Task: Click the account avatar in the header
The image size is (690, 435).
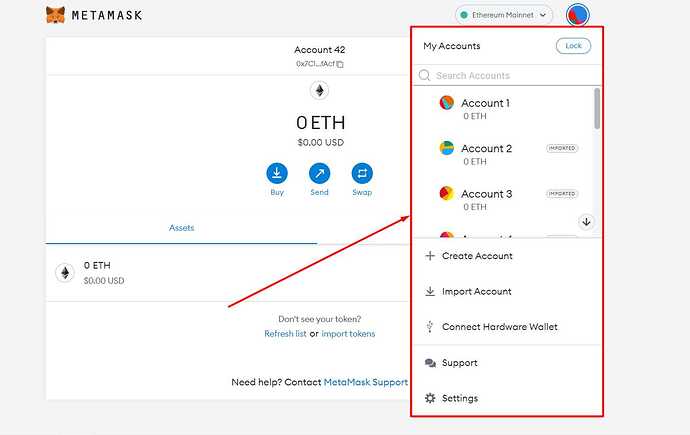Action: [x=577, y=15]
